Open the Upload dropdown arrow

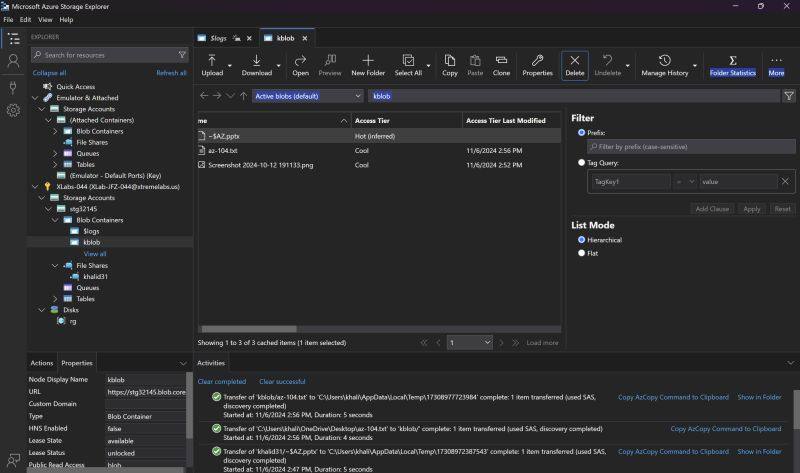point(230,66)
